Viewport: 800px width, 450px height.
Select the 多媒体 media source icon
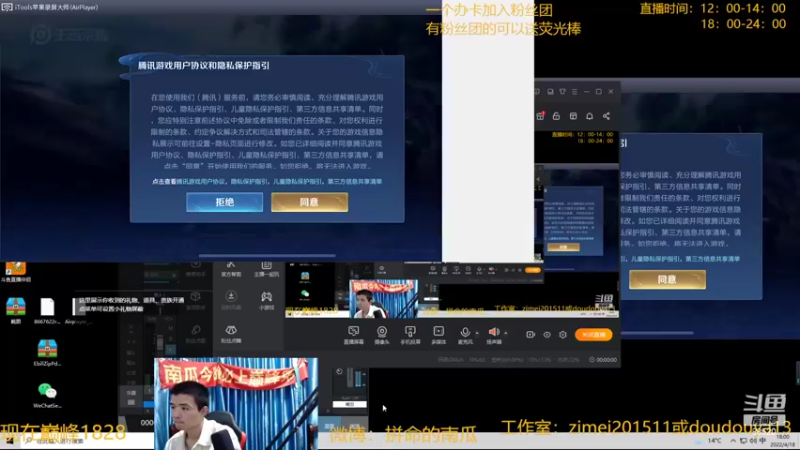coord(439,335)
